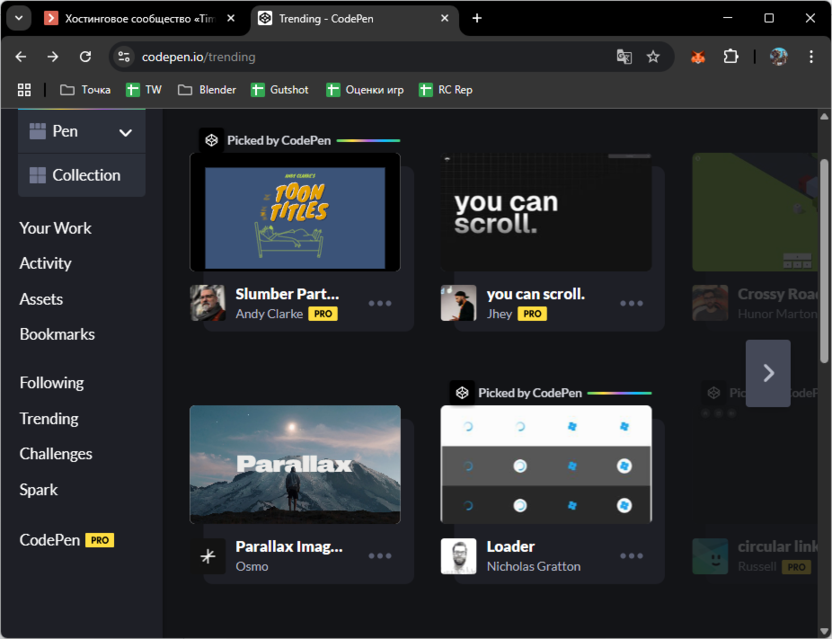Screen dimensions: 832x639
Task: Open the CodePen PRO link
Action: point(66,540)
